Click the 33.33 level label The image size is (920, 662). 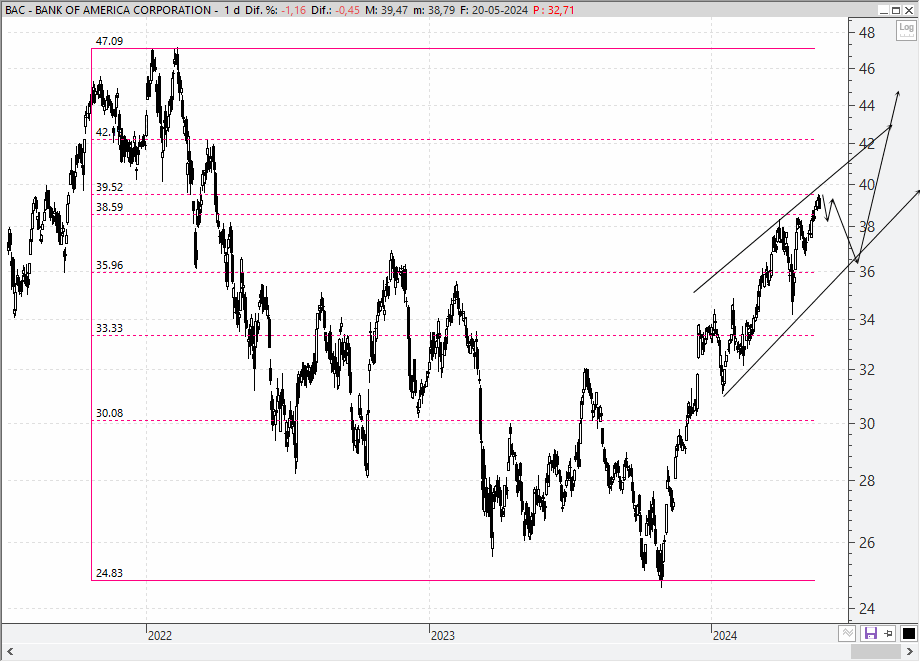pyautogui.click(x=109, y=328)
